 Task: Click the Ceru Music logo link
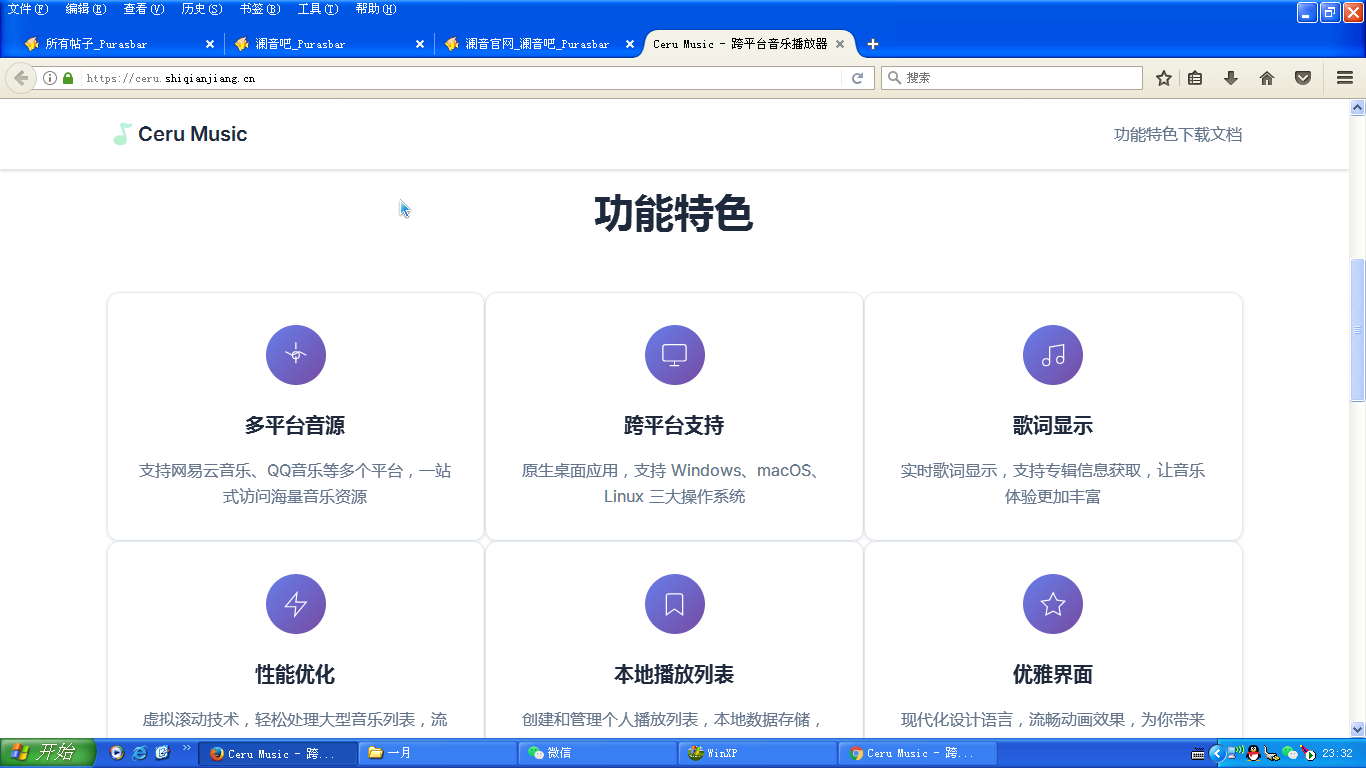(x=180, y=134)
